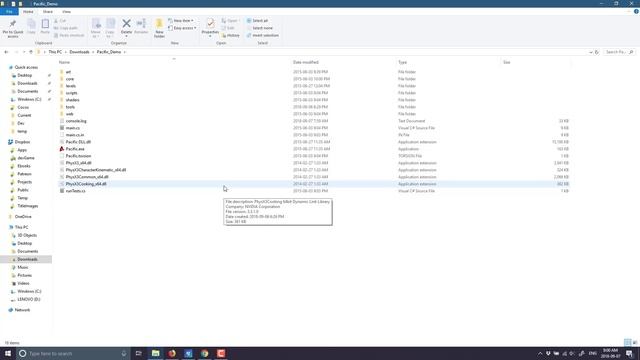Screen dimensions: 640x360
Task: Sort by the Size column header
Action: 507,62
